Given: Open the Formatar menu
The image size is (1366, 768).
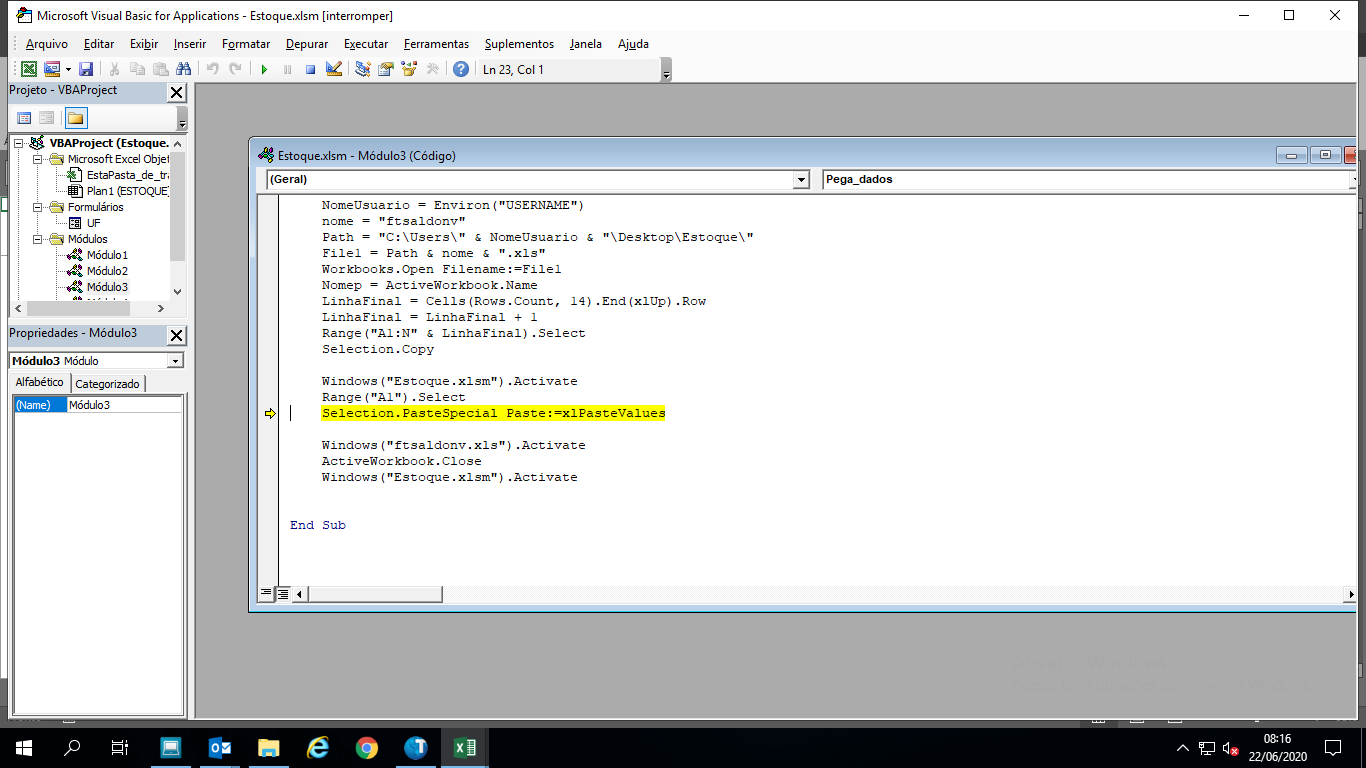Looking at the screenshot, I should click(246, 44).
